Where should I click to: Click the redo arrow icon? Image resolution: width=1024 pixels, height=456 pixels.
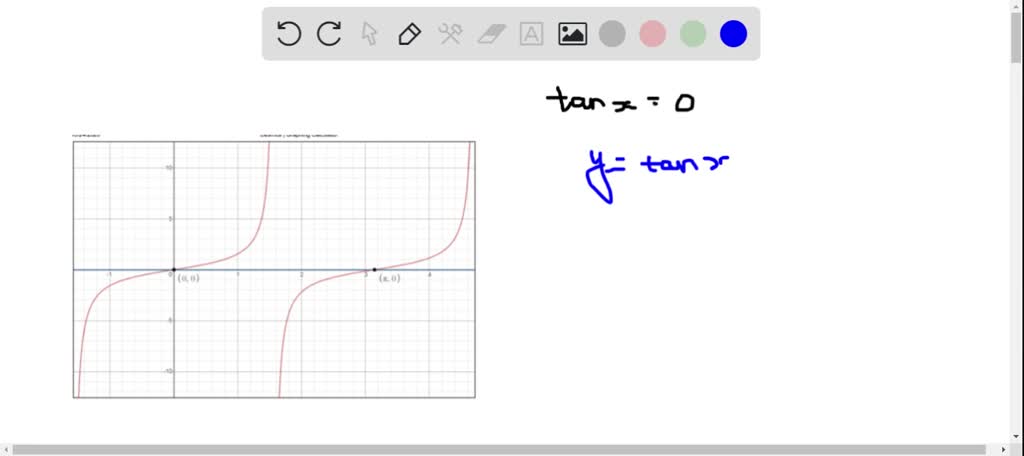tap(329, 33)
